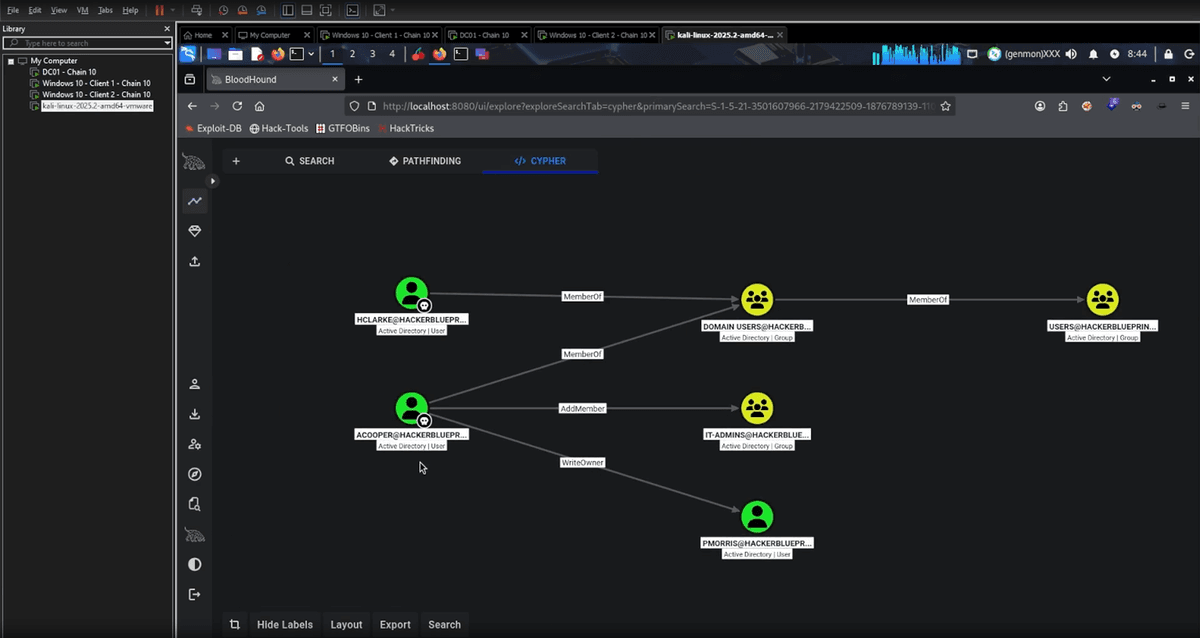Open the GTFOBins bookmark
This screenshot has width=1200, height=638.
pos(342,128)
